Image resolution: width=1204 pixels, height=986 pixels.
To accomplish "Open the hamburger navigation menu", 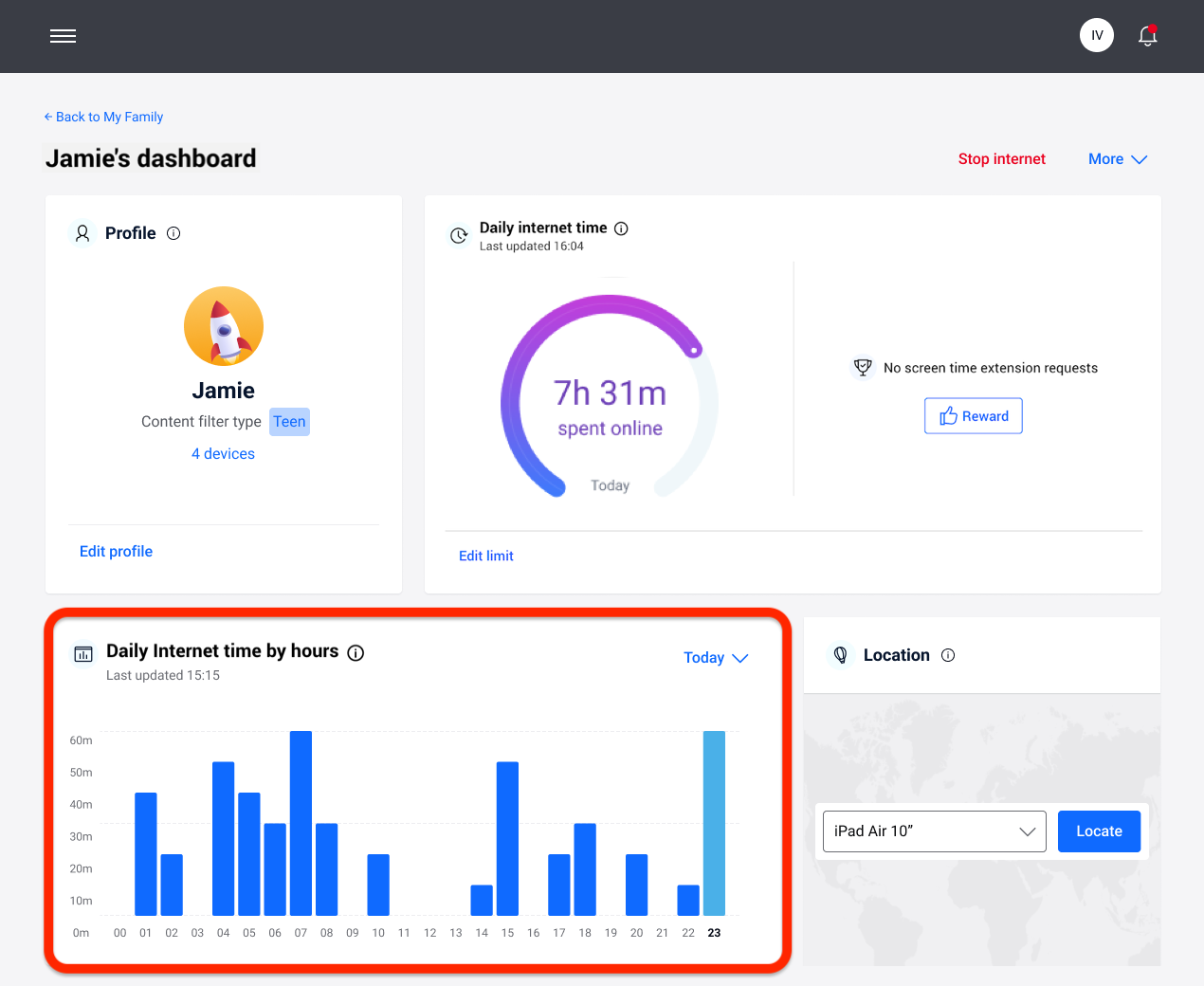I will pos(63,35).
